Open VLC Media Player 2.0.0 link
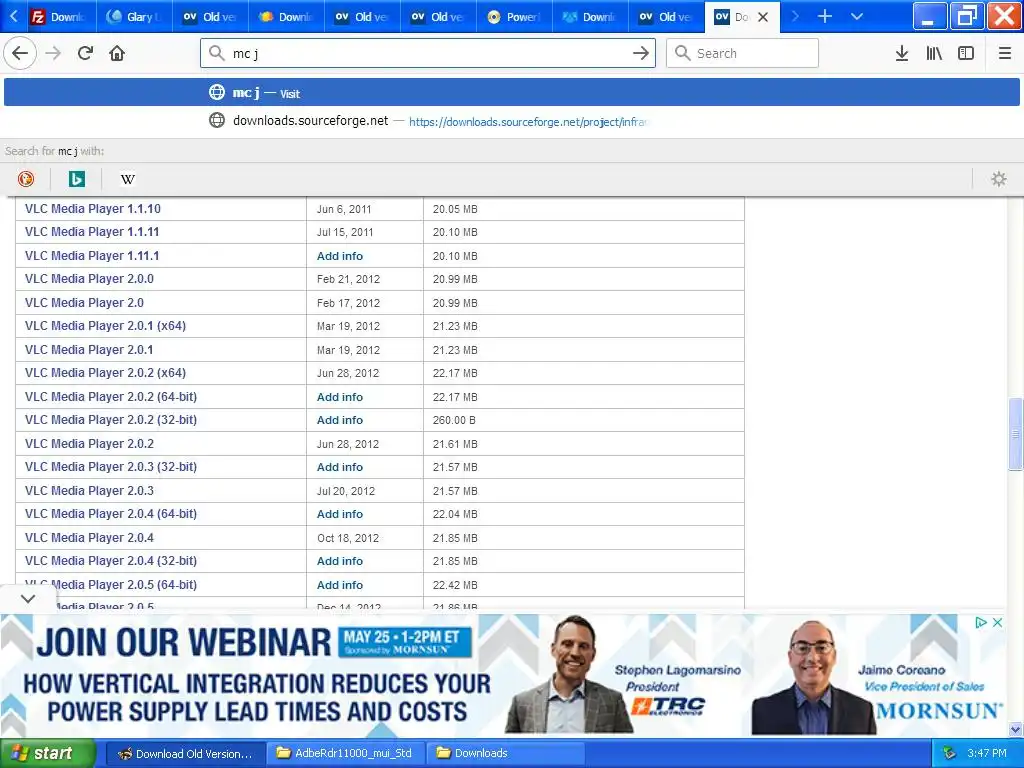 [x=89, y=279]
